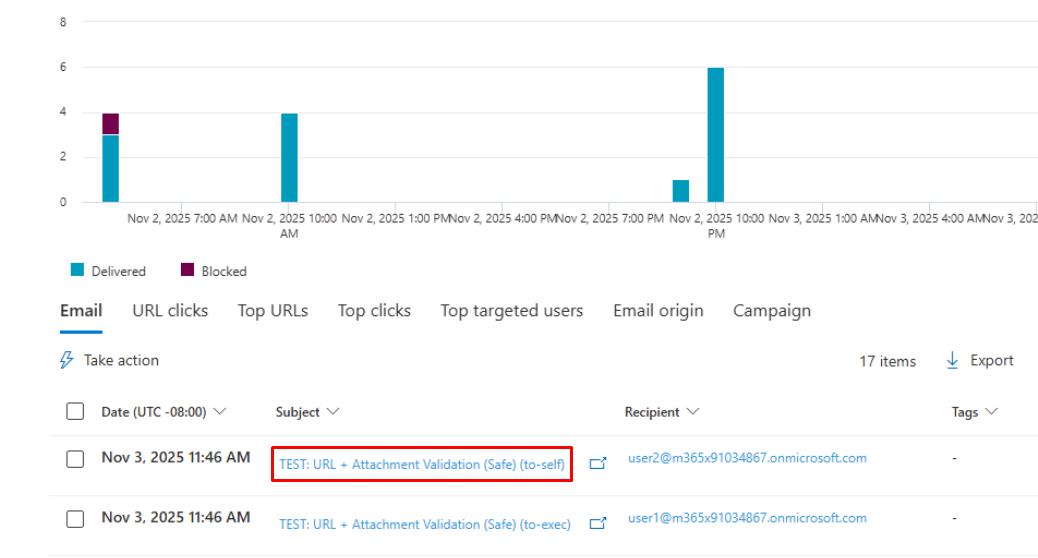This screenshot has height=558, width=1038.
Task: Click the Take action lightning icon
Action: click(67, 361)
